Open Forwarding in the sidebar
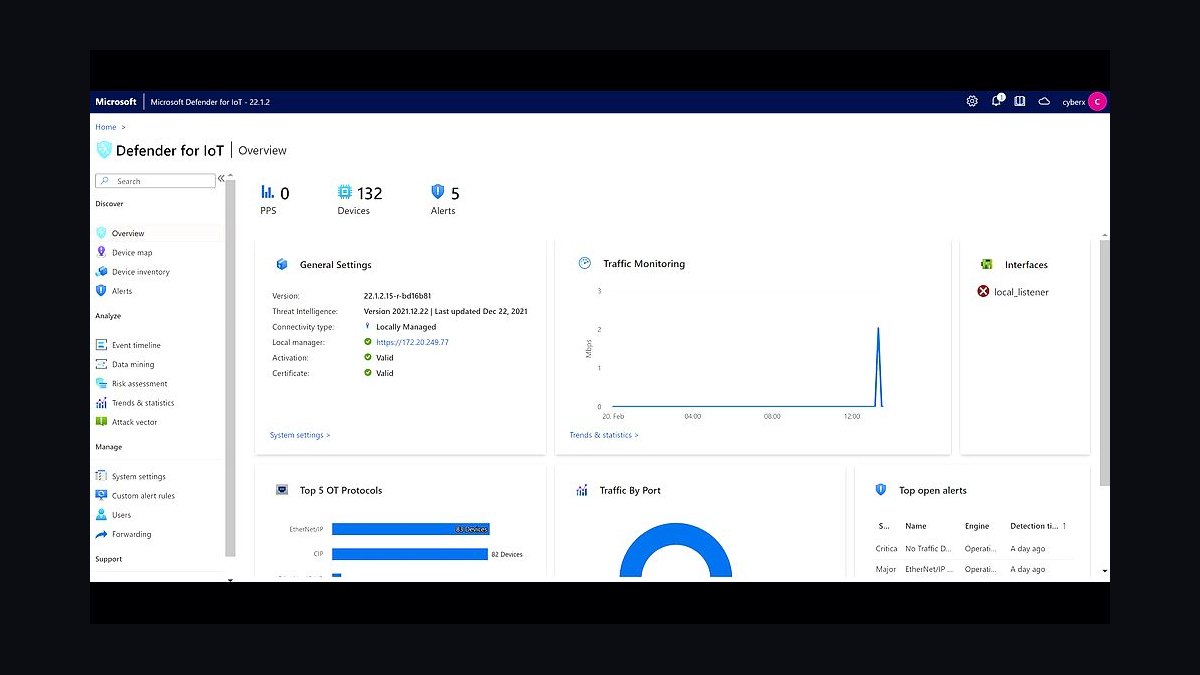Viewport: 1200px width, 675px height. tap(123, 534)
